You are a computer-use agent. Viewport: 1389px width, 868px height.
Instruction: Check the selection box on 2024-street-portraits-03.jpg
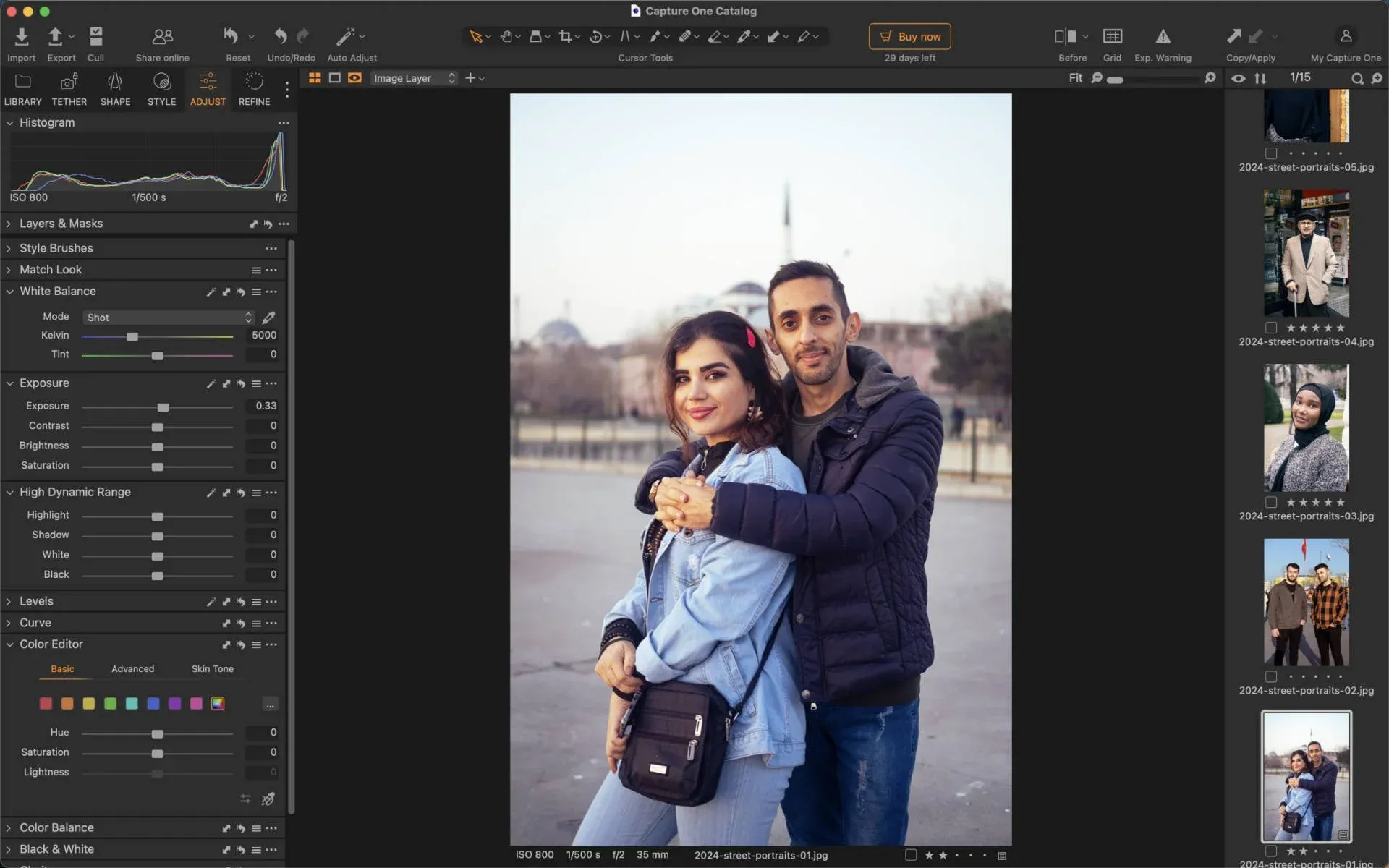point(1271,503)
